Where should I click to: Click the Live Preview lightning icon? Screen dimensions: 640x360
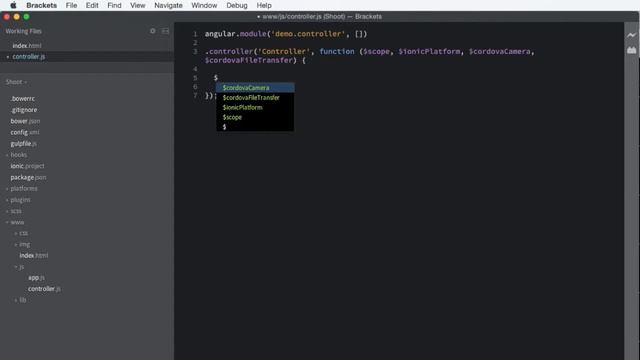[x=631, y=35]
